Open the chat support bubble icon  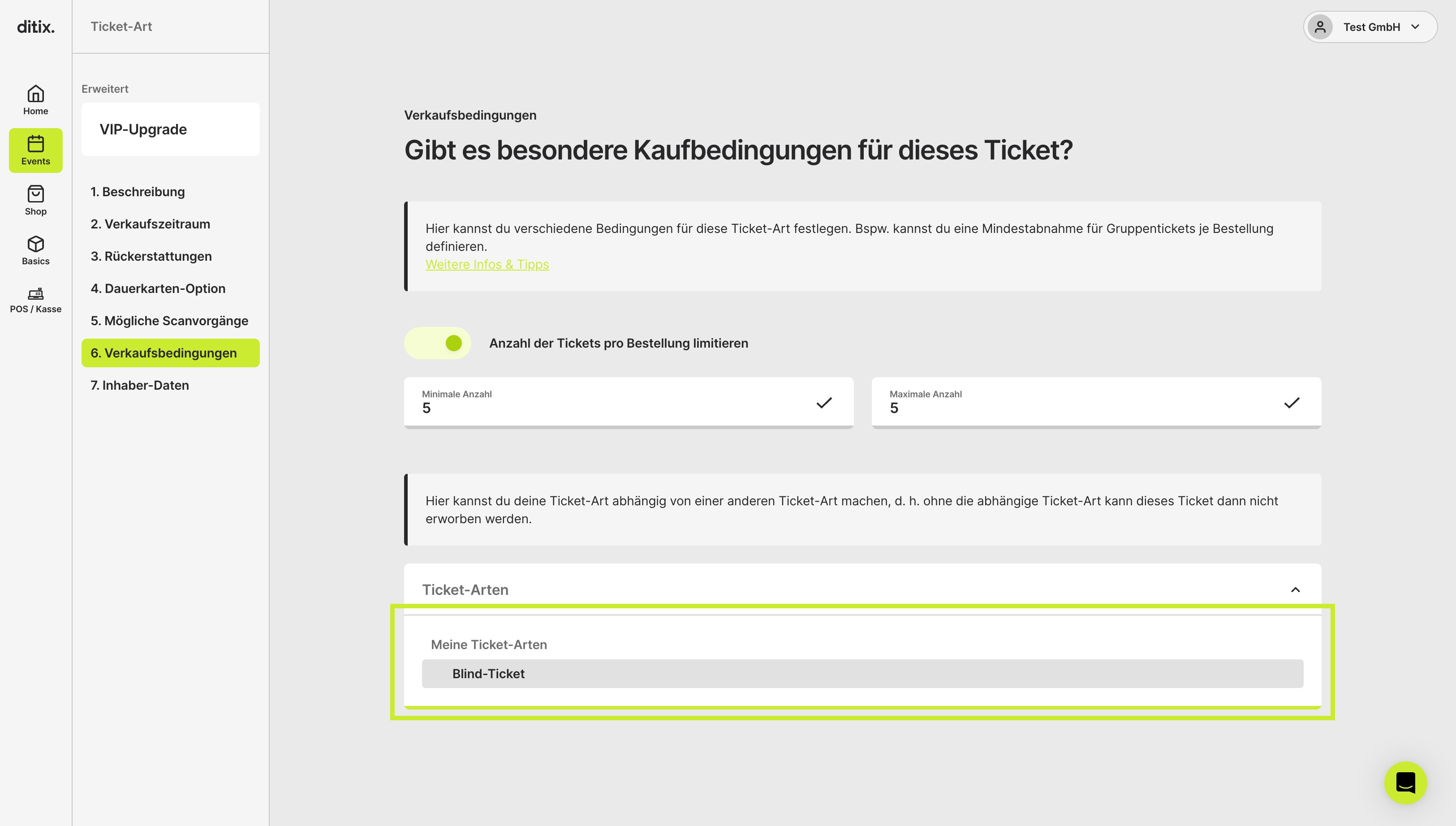pyautogui.click(x=1405, y=782)
